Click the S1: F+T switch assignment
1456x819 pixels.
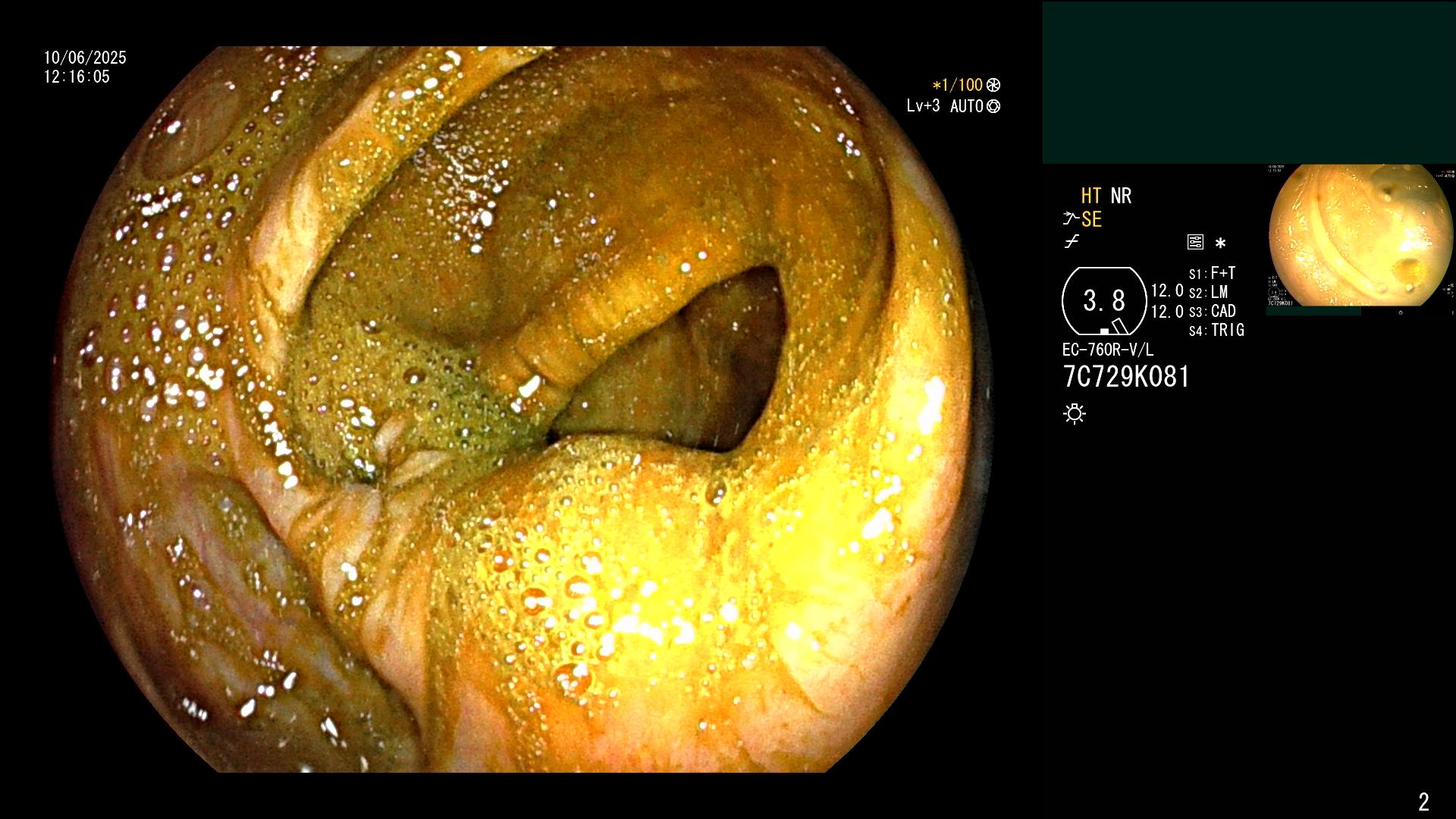pyautogui.click(x=1212, y=273)
